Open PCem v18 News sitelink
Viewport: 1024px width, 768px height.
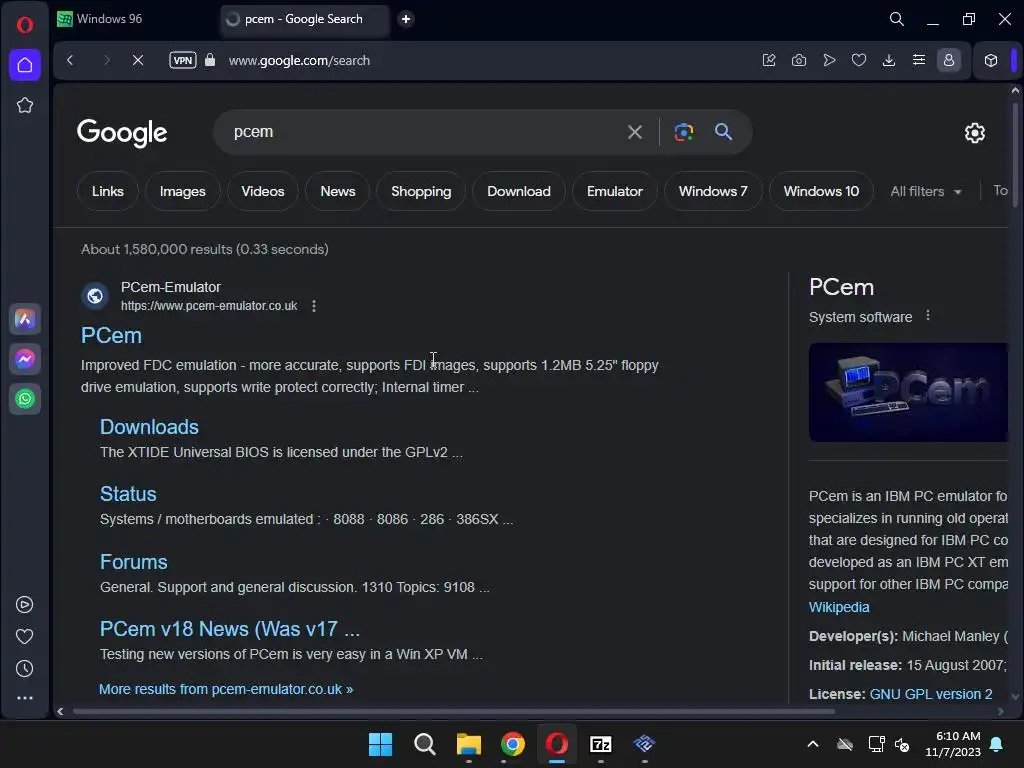point(229,628)
